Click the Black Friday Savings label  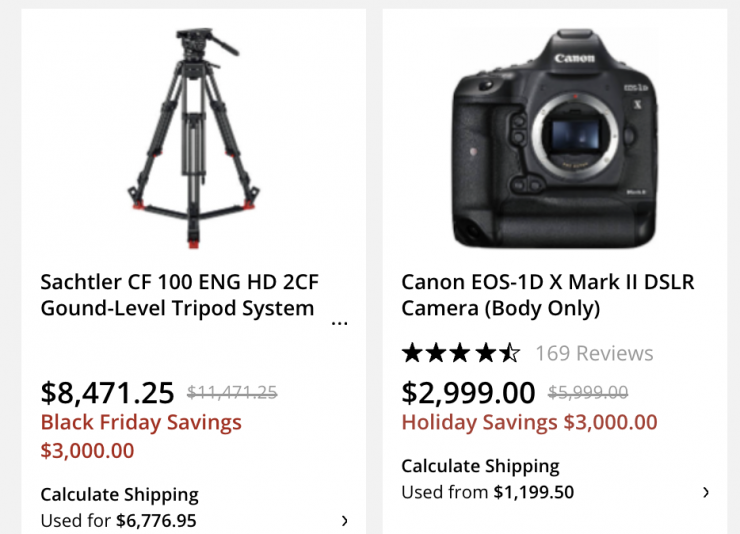pyautogui.click(x=141, y=422)
